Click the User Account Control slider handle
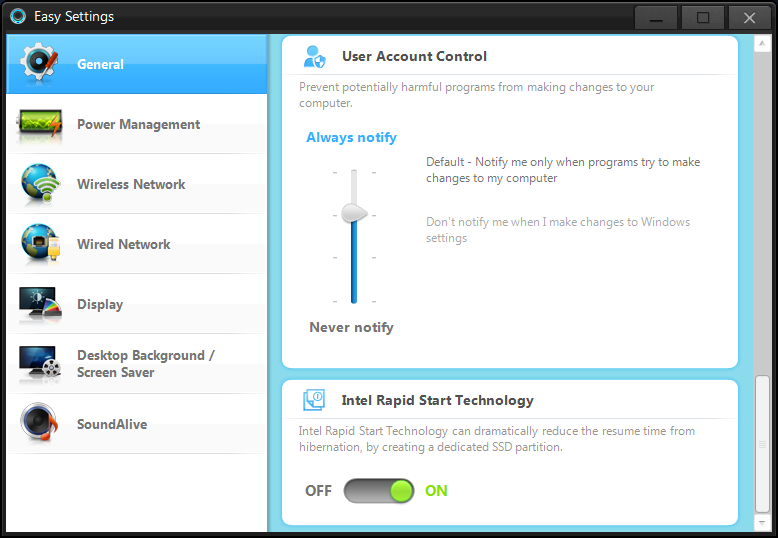This screenshot has height=538, width=778. (x=354, y=212)
